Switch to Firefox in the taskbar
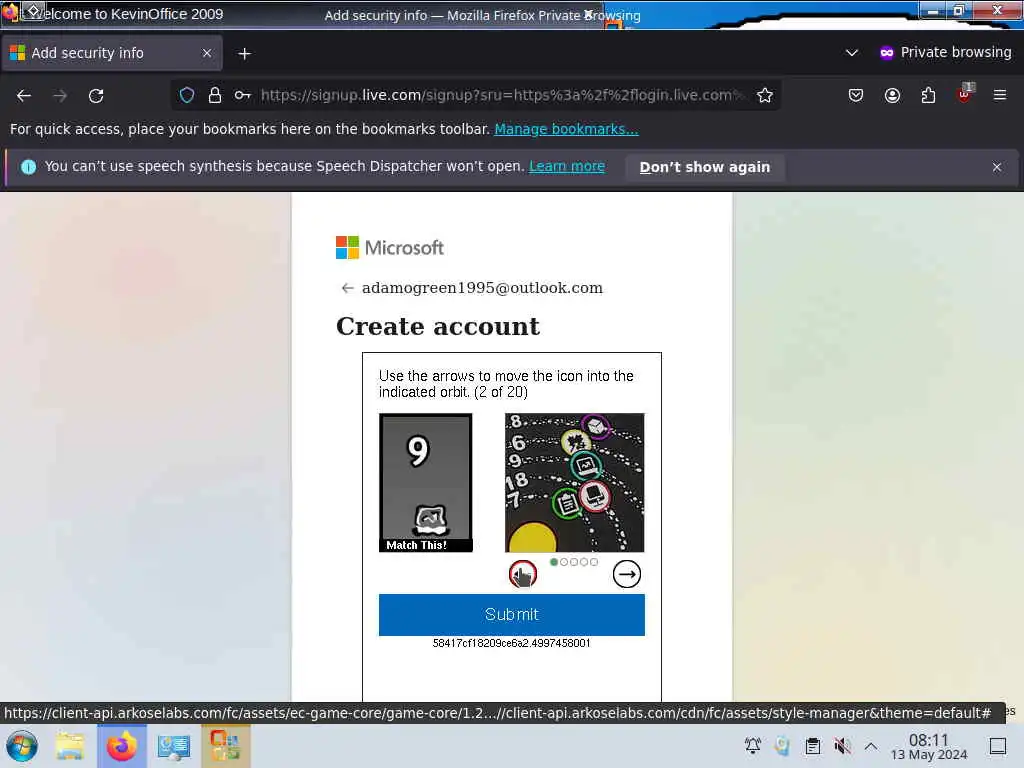Image resolution: width=1024 pixels, height=768 pixels. 121,746
